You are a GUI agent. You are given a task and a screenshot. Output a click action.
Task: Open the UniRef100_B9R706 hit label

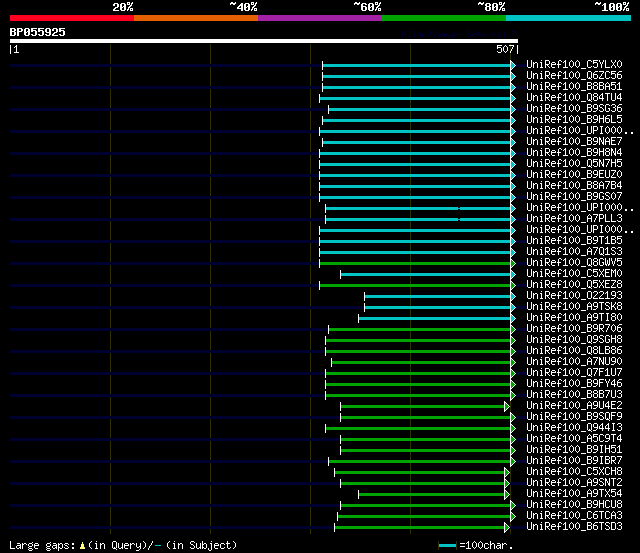[x=574, y=329]
